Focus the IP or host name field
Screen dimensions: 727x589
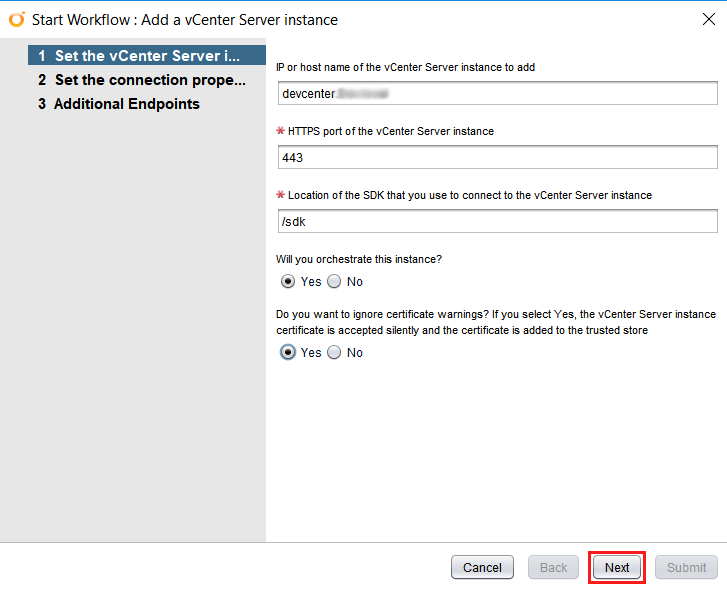(497, 93)
